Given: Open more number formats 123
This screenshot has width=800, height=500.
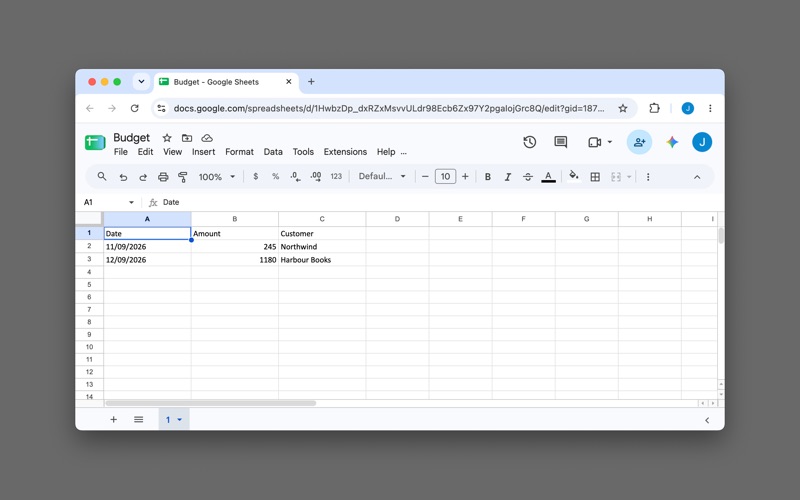Looking at the screenshot, I should pyautogui.click(x=336, y=177).
